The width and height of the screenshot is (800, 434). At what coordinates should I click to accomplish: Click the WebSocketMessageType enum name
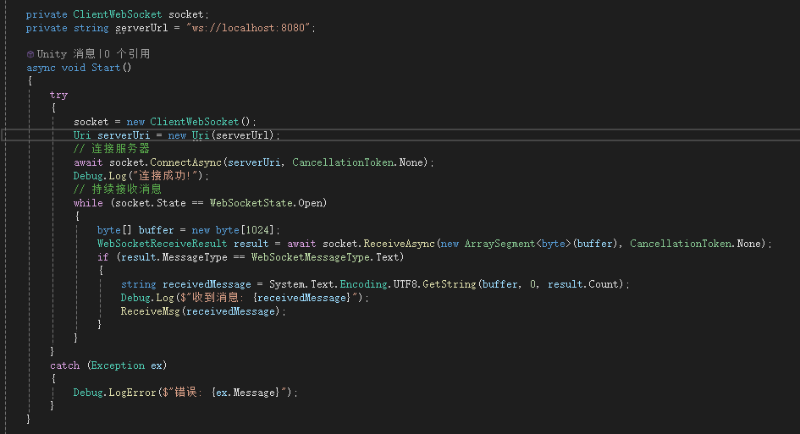pyautogui.click(x=310, y=257)
